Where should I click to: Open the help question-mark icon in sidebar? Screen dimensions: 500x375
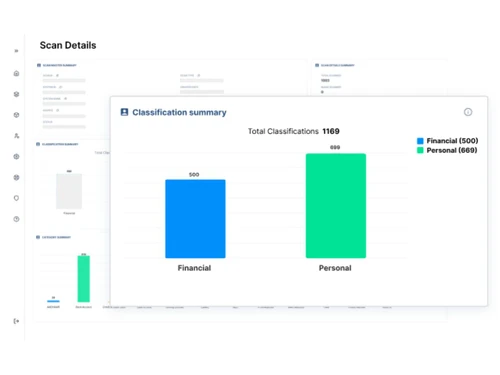16,219
